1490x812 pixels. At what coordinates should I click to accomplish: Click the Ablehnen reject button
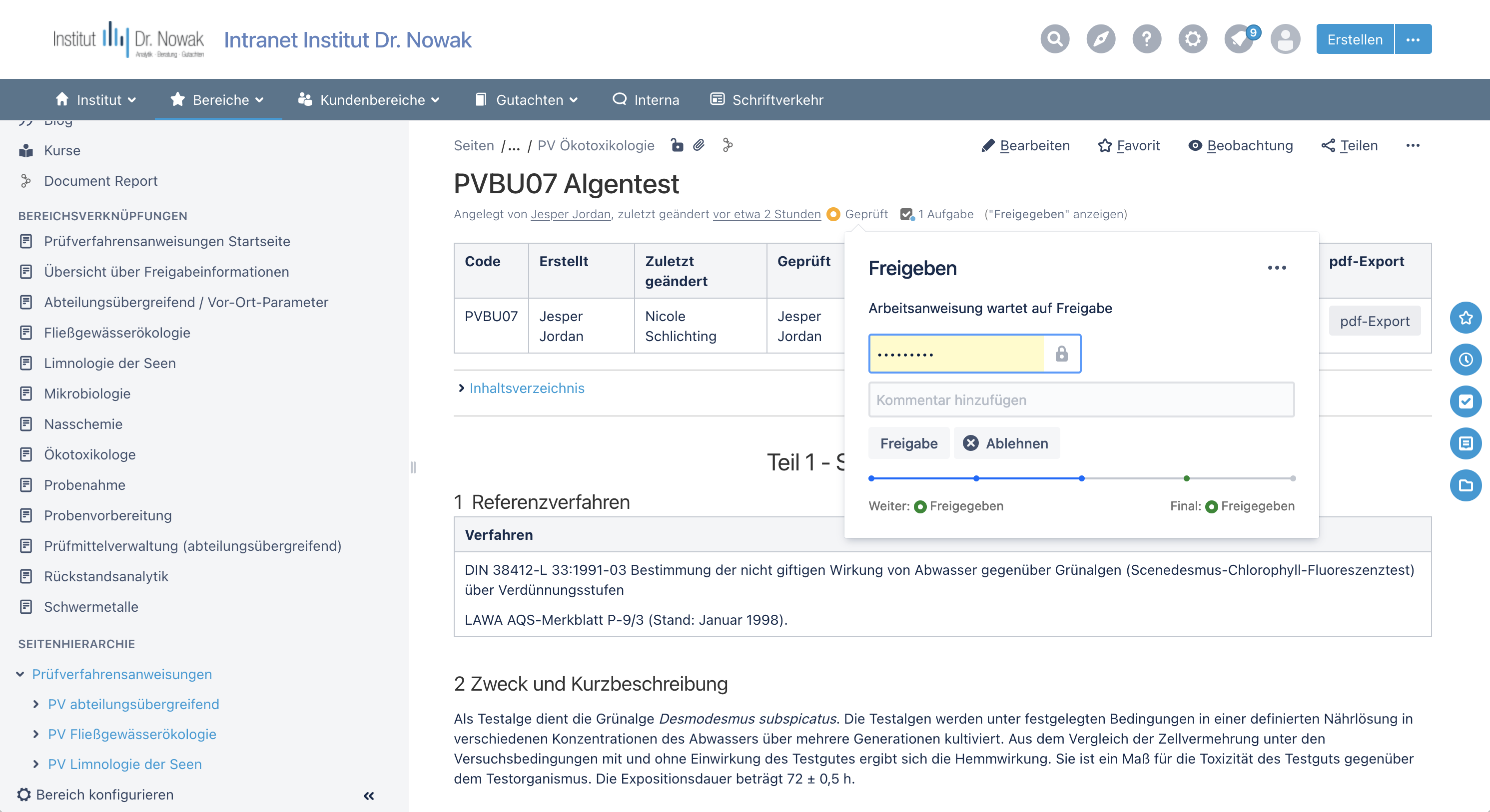(x=1006, y=443)
